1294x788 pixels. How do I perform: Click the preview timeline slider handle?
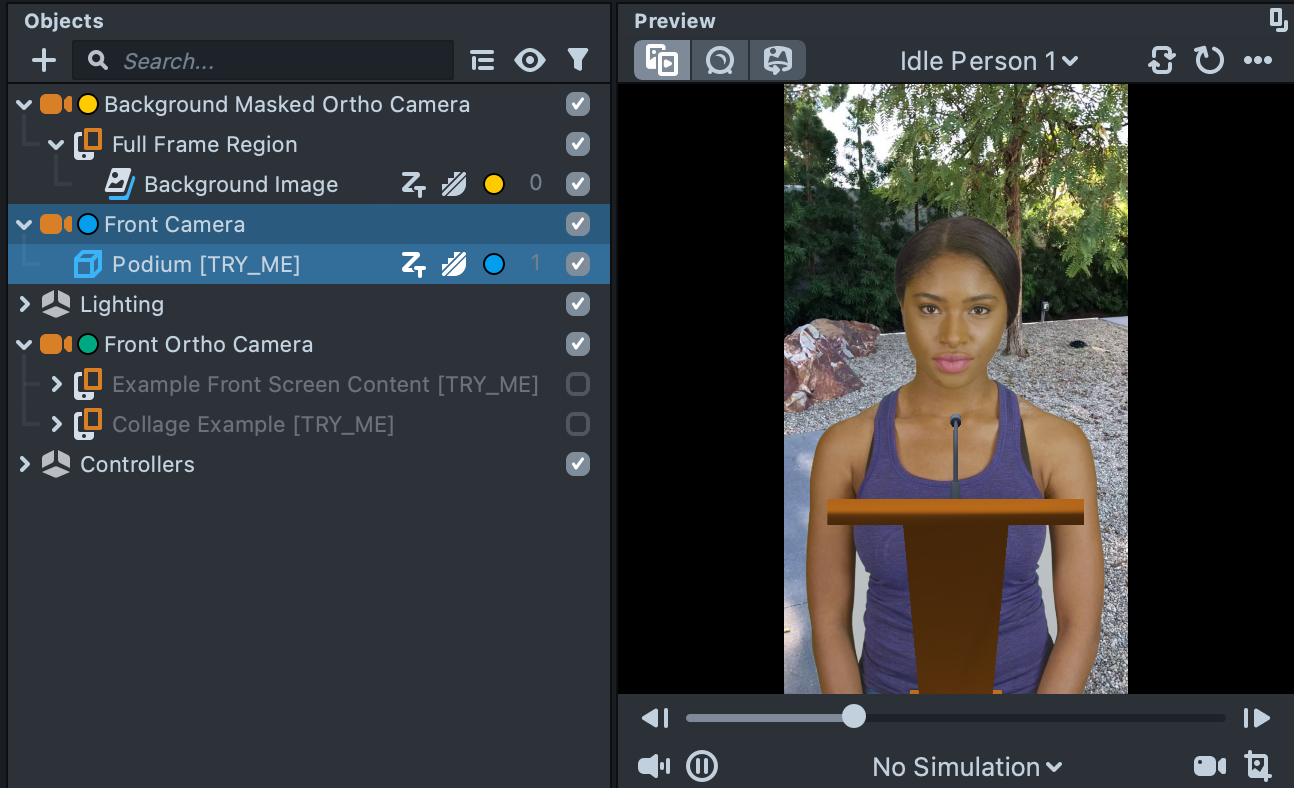(853, 717)
